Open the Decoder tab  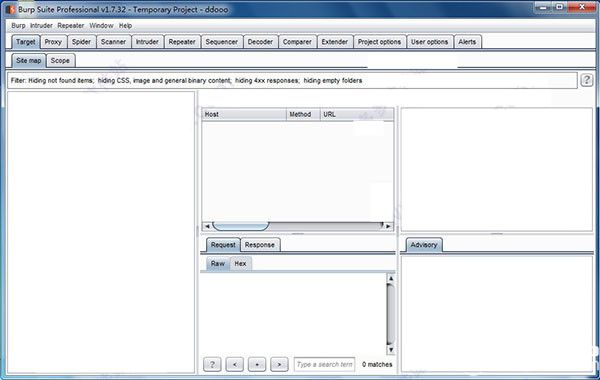[260, 42]
